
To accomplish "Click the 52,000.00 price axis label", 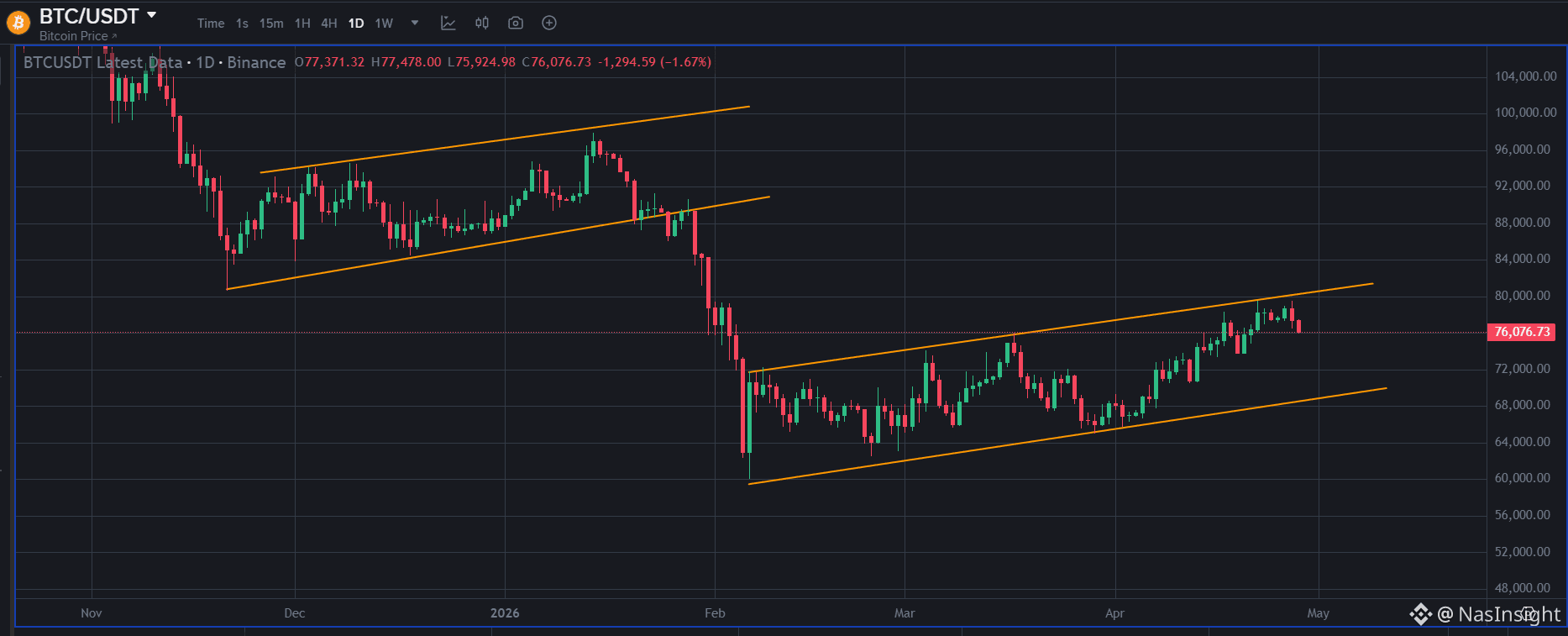I will tap(1523, 552).
